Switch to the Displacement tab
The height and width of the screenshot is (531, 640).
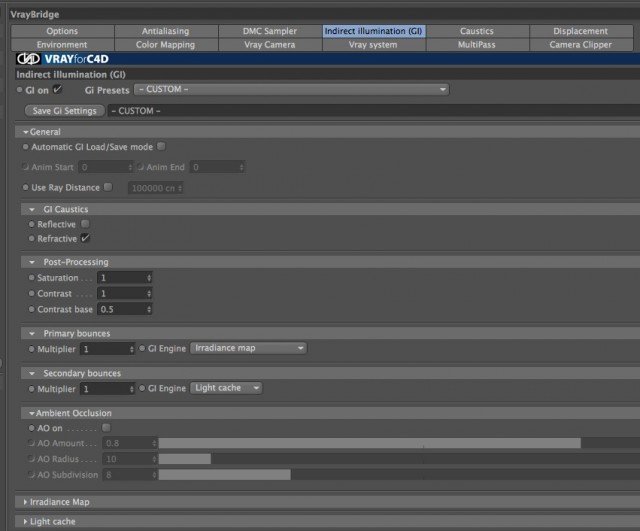click(580, 31)
